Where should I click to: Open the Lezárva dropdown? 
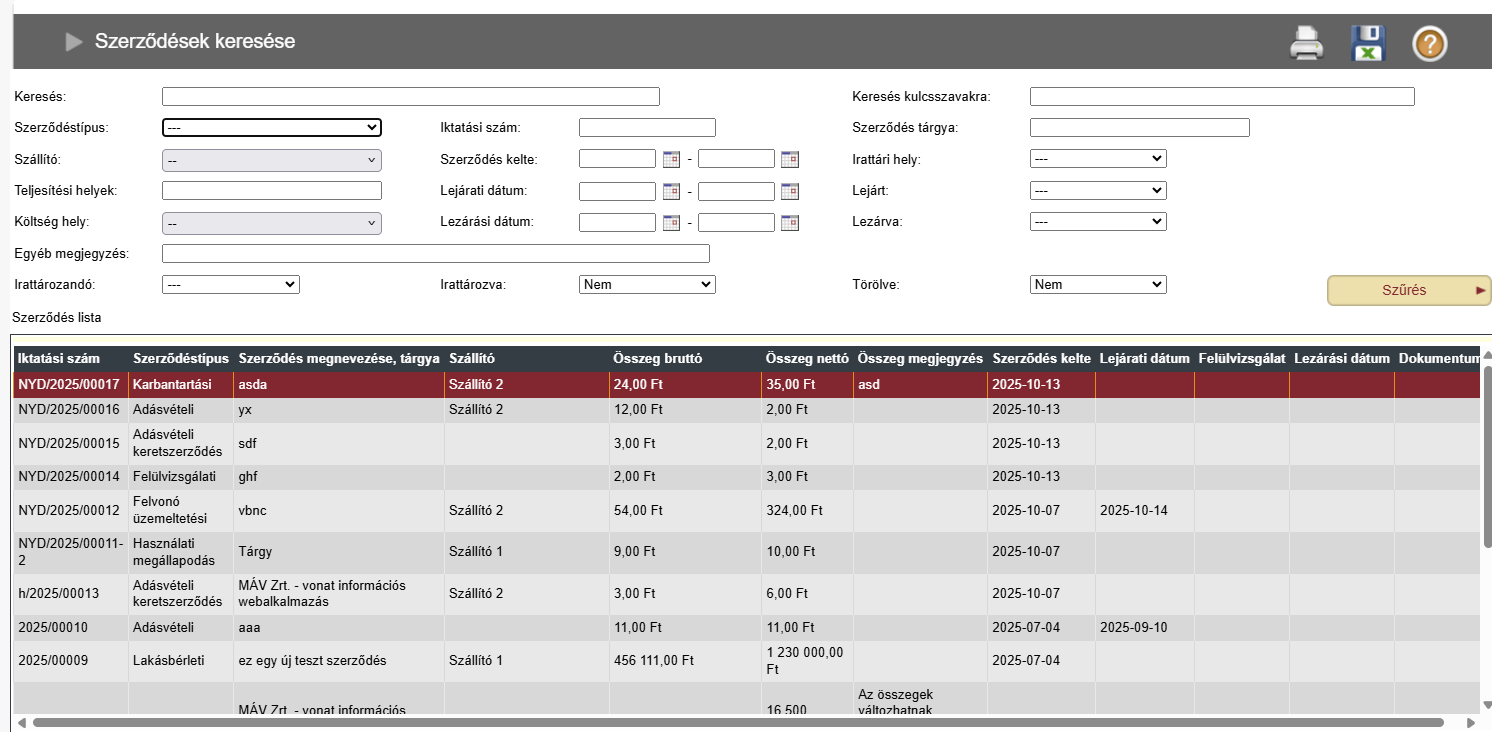[x=1098, y=221]
